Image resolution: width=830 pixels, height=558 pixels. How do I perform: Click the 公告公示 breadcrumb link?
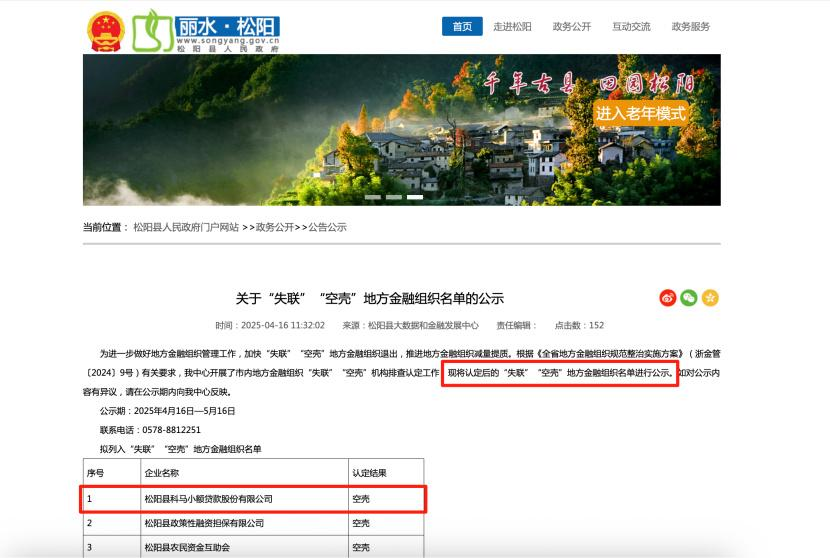click(327, 228)
